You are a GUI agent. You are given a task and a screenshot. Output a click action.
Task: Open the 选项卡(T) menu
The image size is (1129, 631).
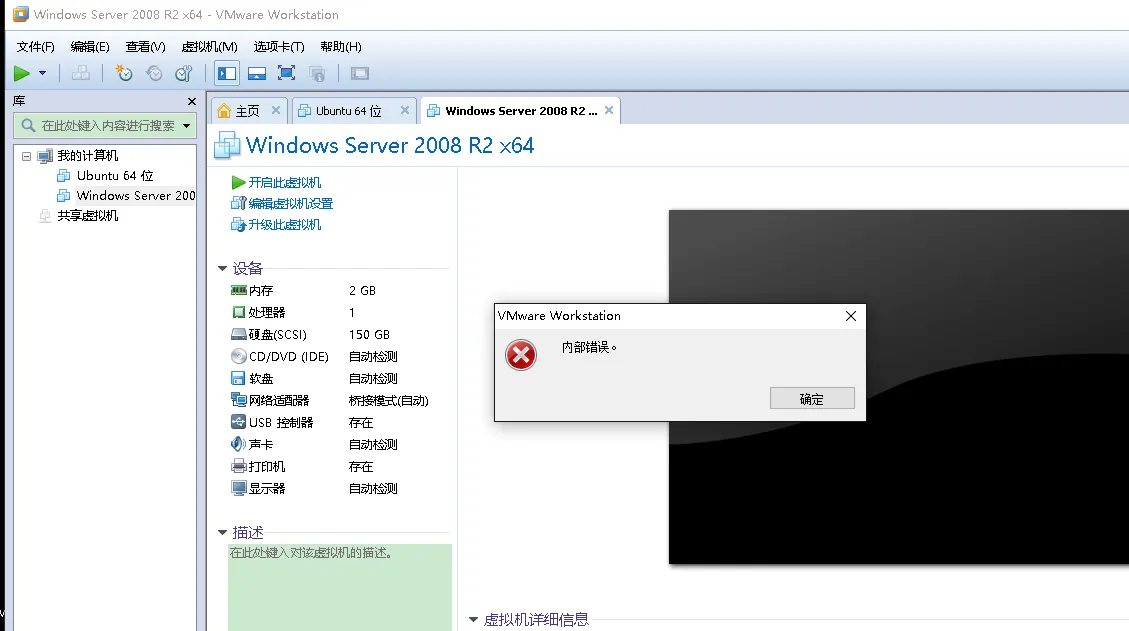(279, 47)
